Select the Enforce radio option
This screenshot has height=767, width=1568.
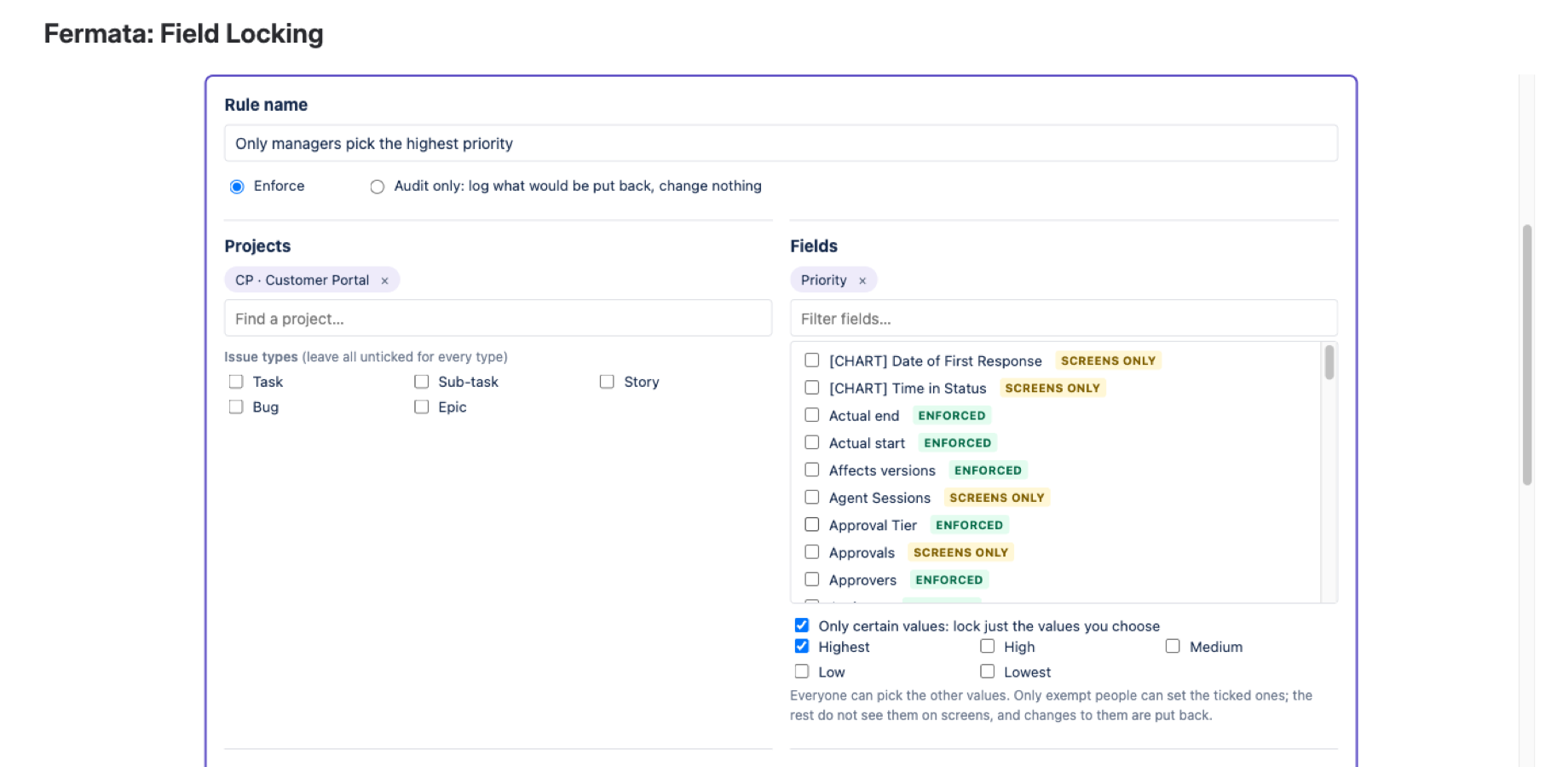[237, 187]
